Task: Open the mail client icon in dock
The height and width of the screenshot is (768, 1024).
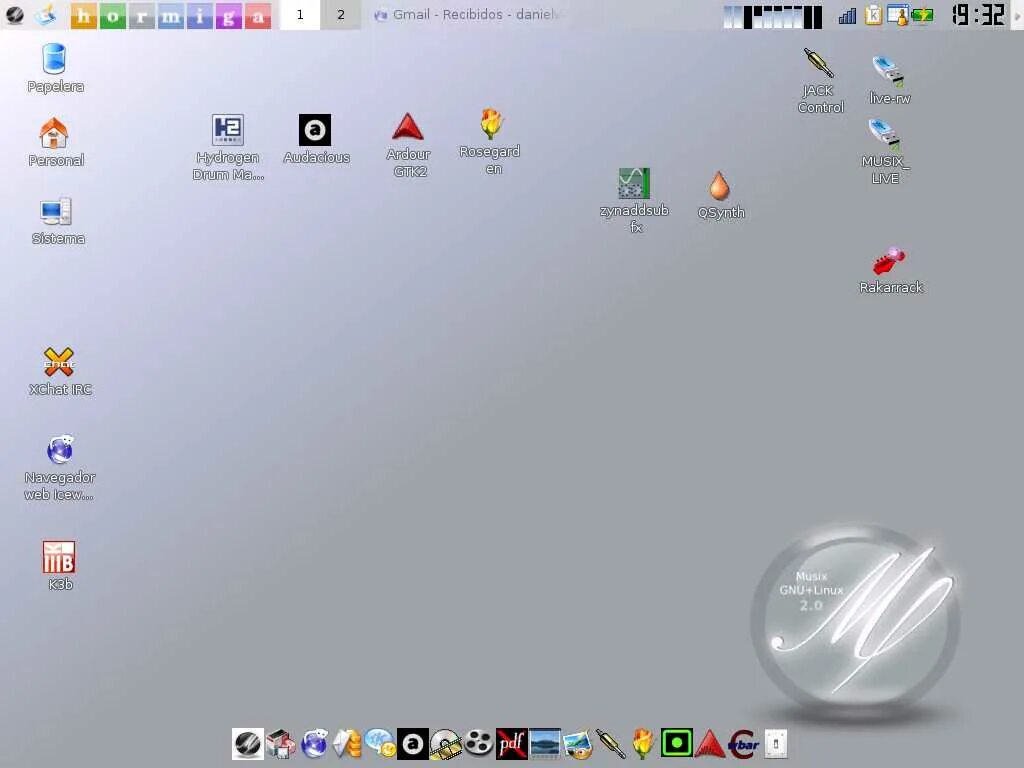Action: tap(347, 744)
